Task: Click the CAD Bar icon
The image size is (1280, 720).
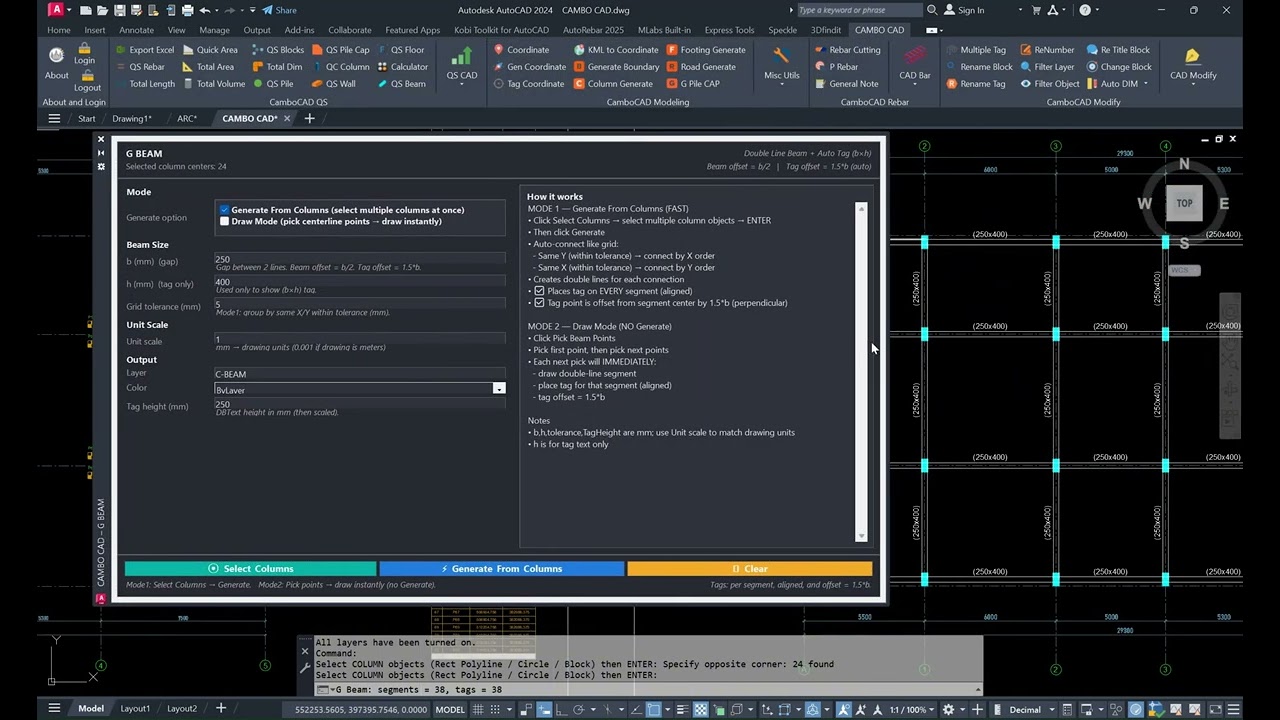Action: pyautogui.click(x=914, y=55)
